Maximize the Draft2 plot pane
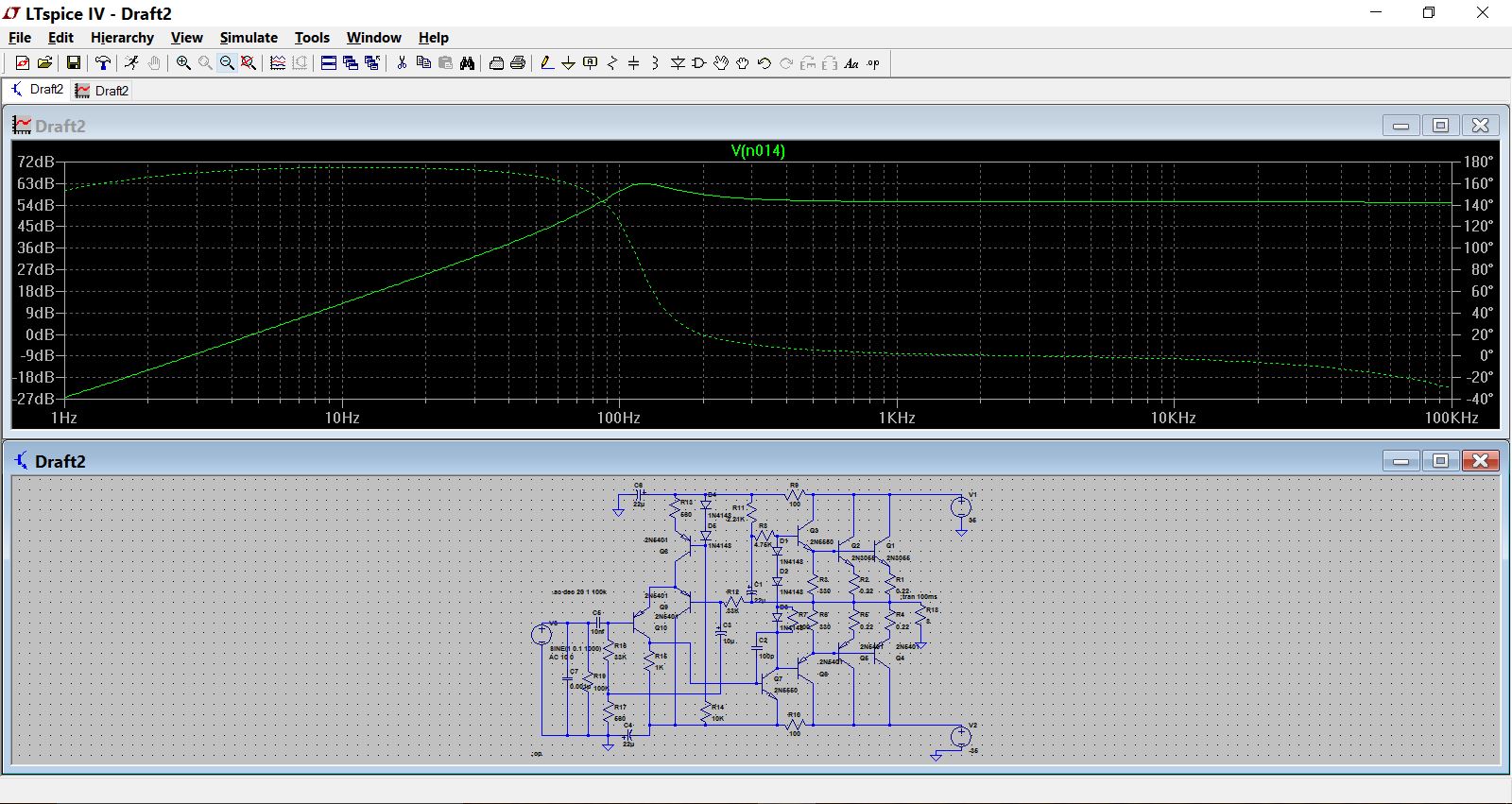This screenshot has width=1512, height=804. coord(1440,126)
